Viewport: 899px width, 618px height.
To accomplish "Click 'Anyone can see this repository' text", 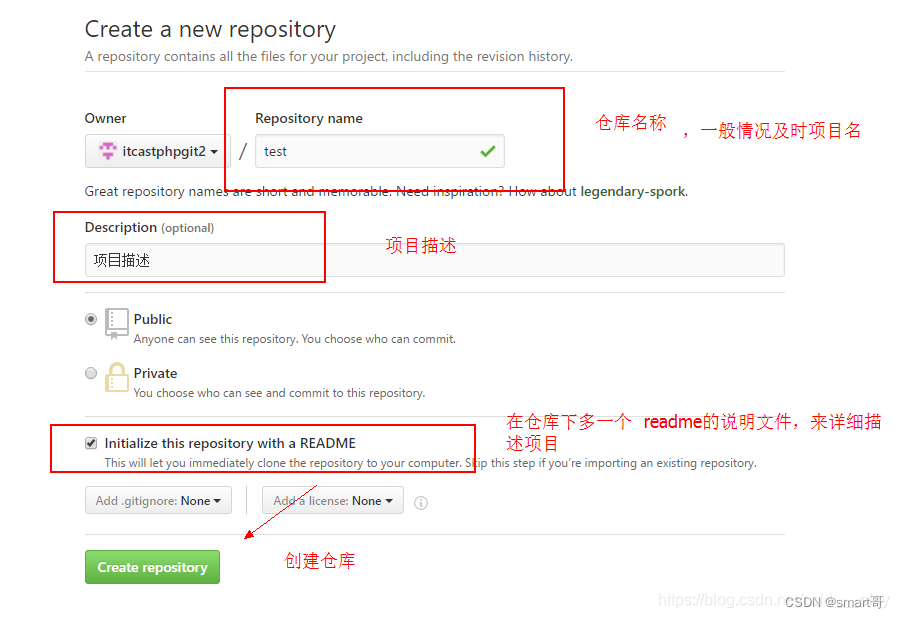I will (x=295, y=339).
